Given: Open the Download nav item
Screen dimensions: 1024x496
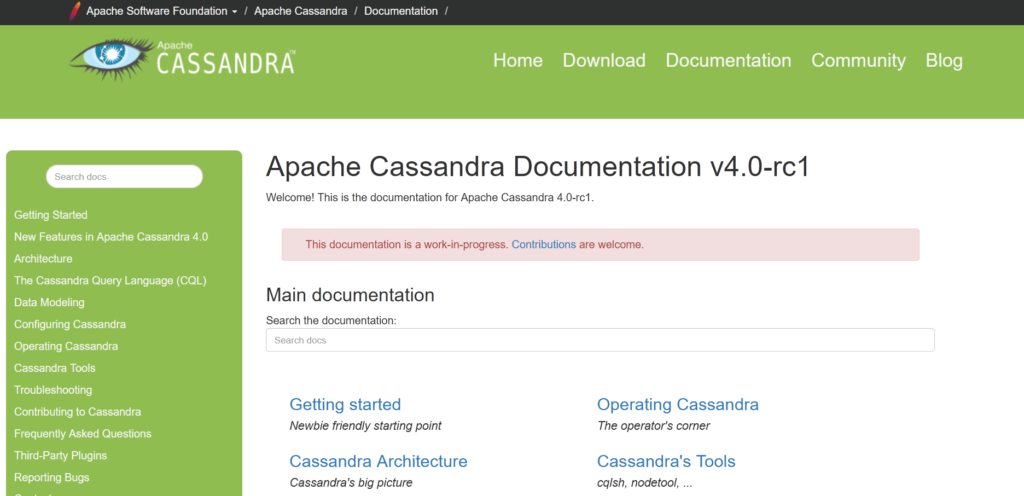Looking at the screenshot, I should (x=604, y=61).
